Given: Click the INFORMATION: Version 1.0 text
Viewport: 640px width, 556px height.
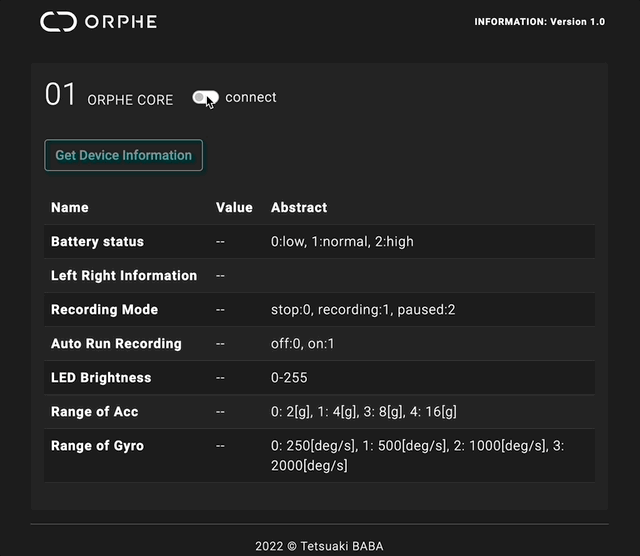Looking at the screenshot, I should coord(539,22).
